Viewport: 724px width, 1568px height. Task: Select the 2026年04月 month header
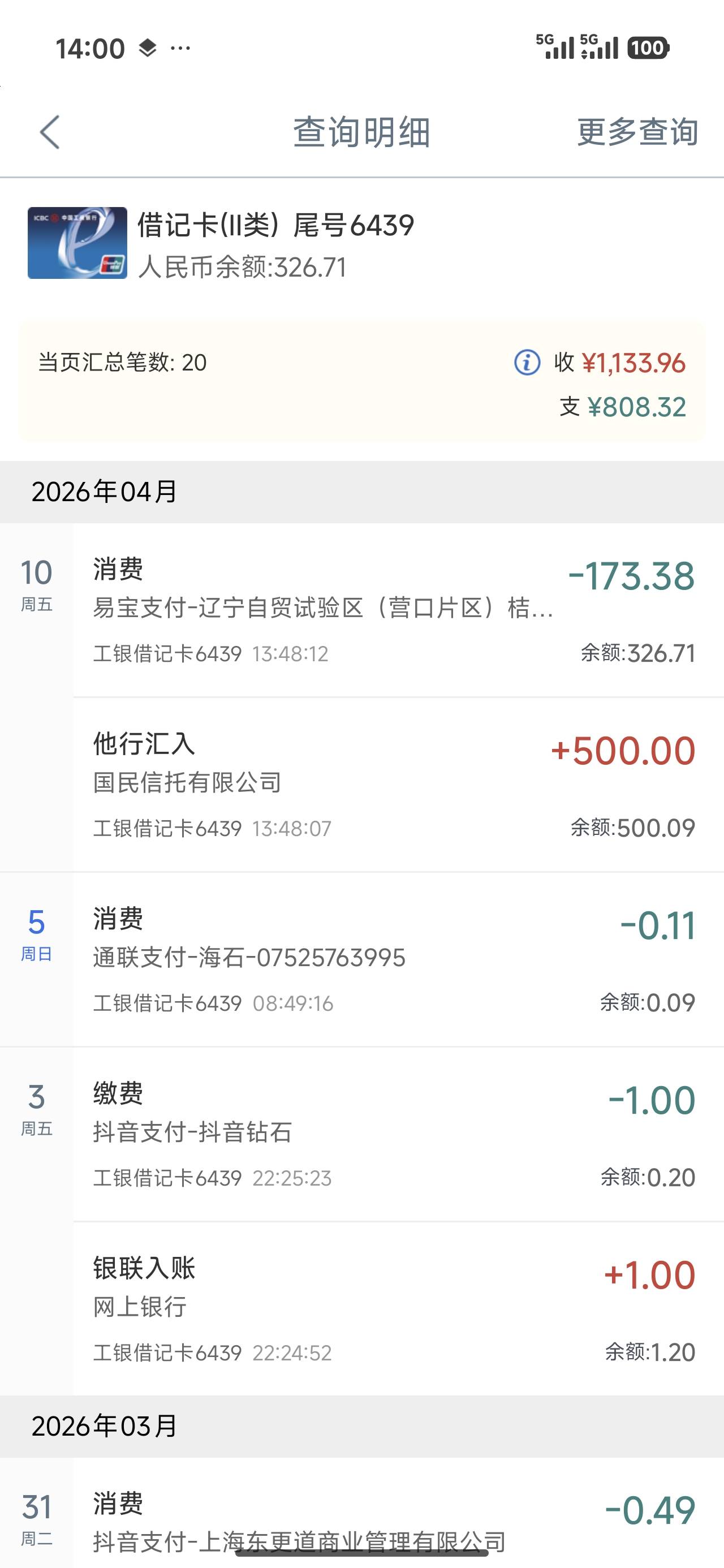[x=105, y=492]
